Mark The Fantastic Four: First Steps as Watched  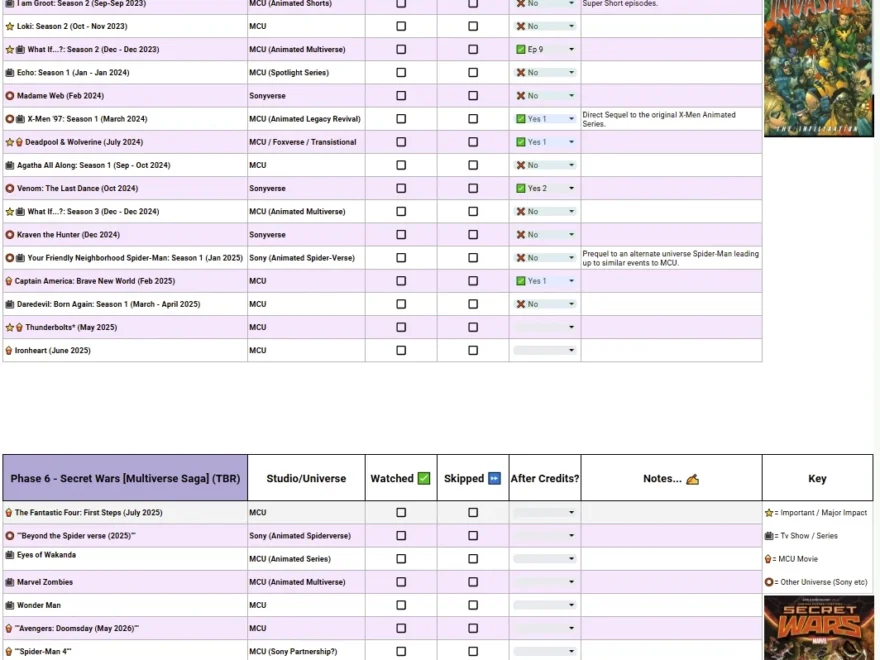(401, 512)
